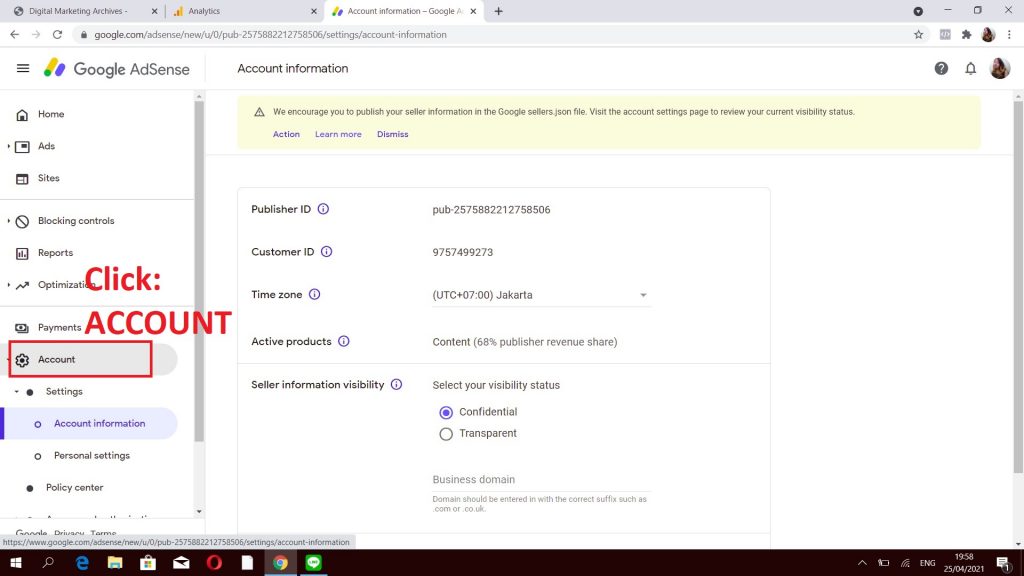Click the Learn more link

(338, 134)
